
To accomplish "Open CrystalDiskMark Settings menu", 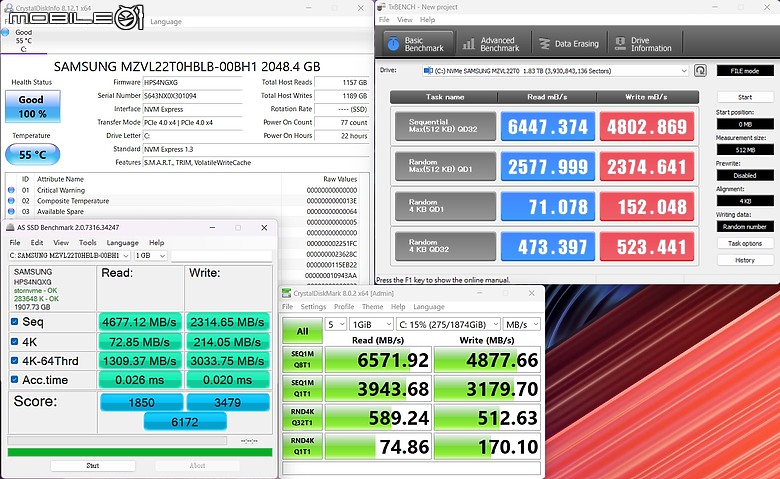I will pyautogui.click(x=313, y=306).
